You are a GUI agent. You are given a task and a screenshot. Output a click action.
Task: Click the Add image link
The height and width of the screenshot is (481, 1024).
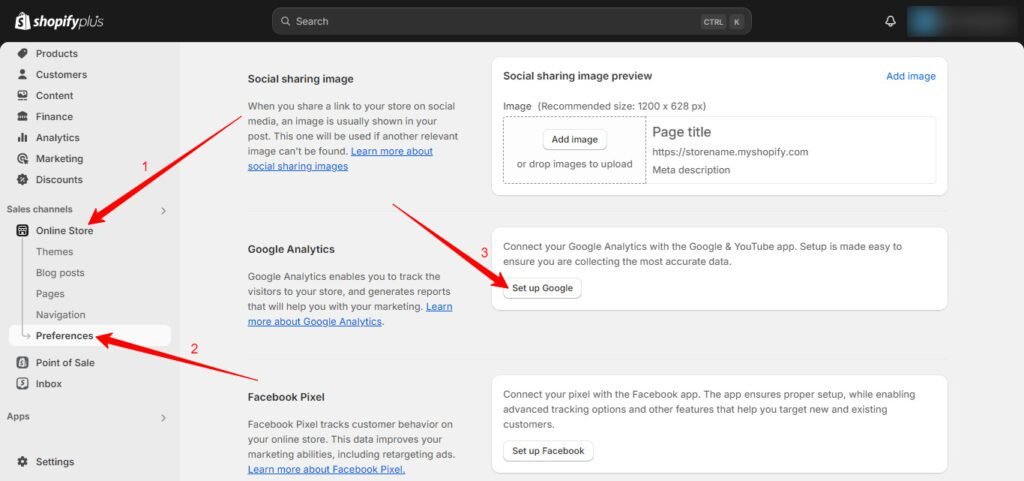click(x=910, y=76)
